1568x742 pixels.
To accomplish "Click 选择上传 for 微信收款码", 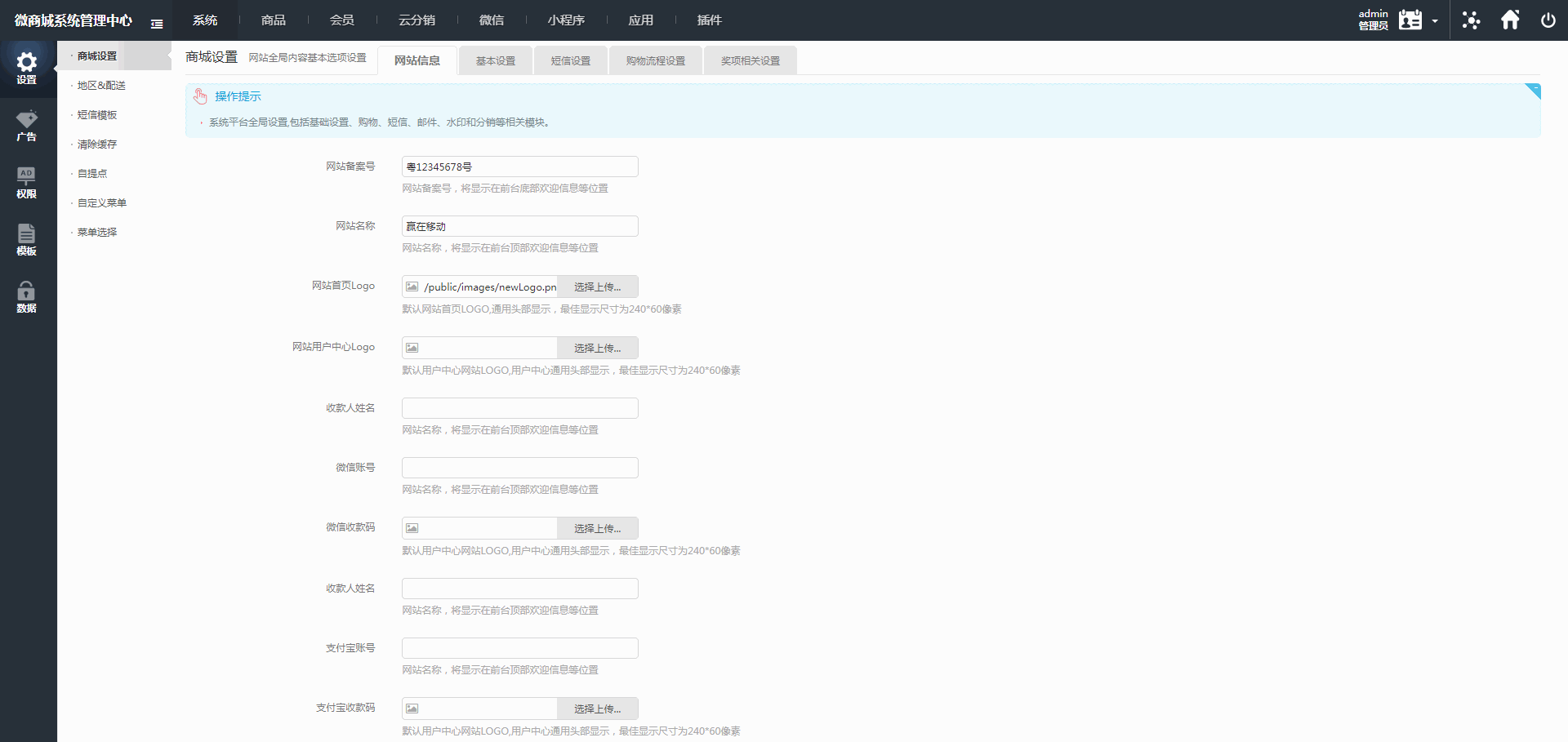I will pos(597,529).
